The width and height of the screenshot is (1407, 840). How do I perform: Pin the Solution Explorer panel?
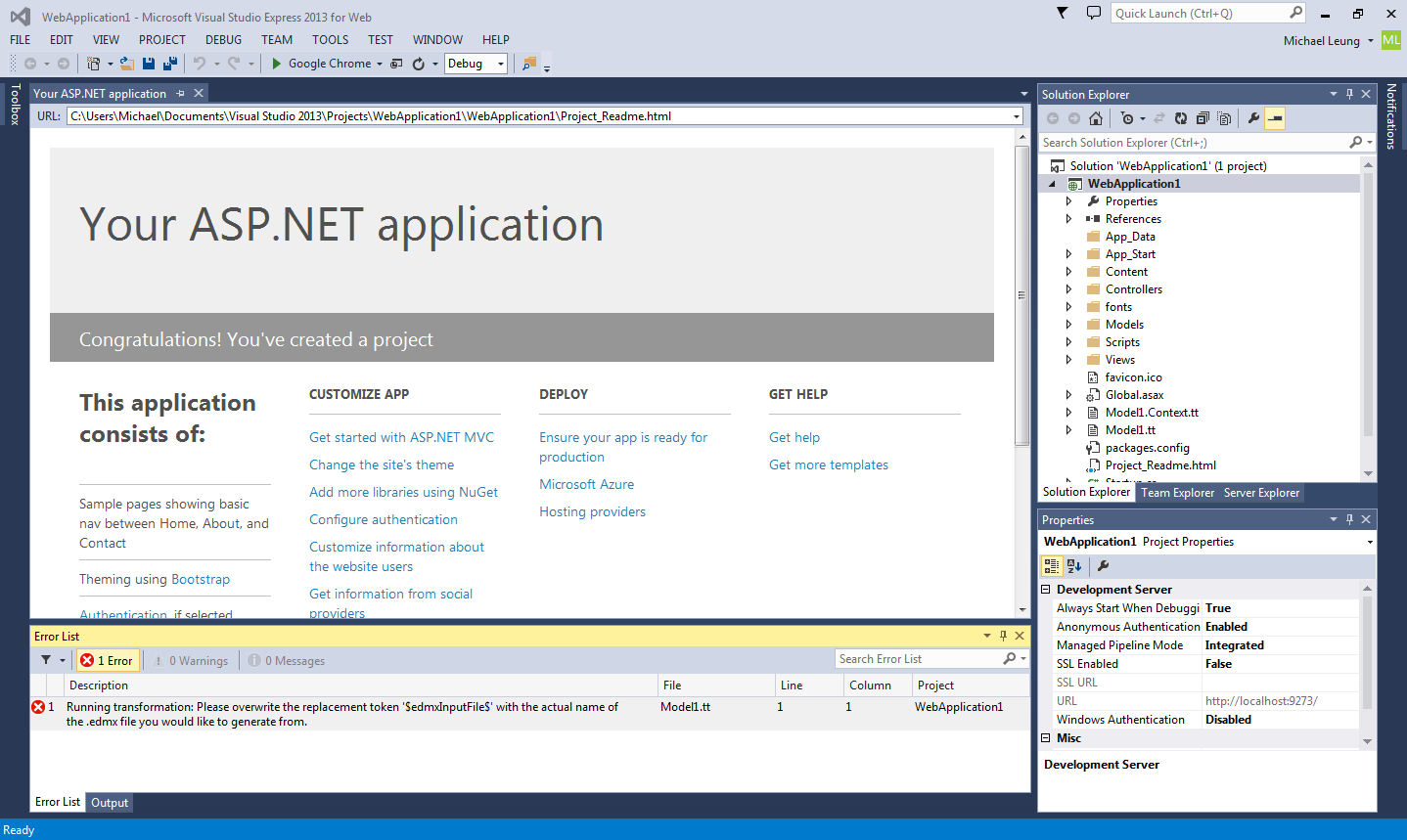pyautogui.click(x=1349, y=94)
